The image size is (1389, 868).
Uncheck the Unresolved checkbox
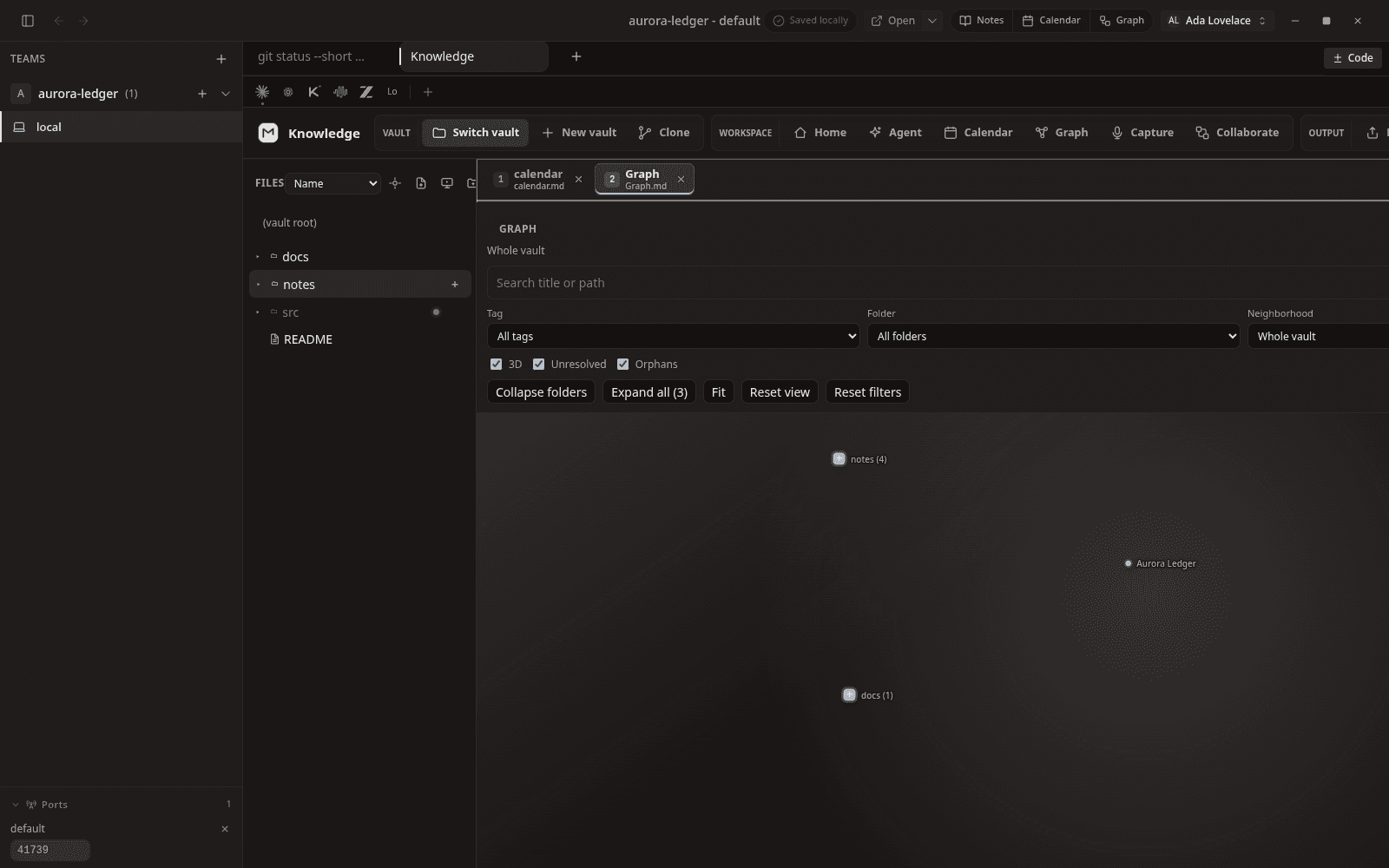pos(538,365)
